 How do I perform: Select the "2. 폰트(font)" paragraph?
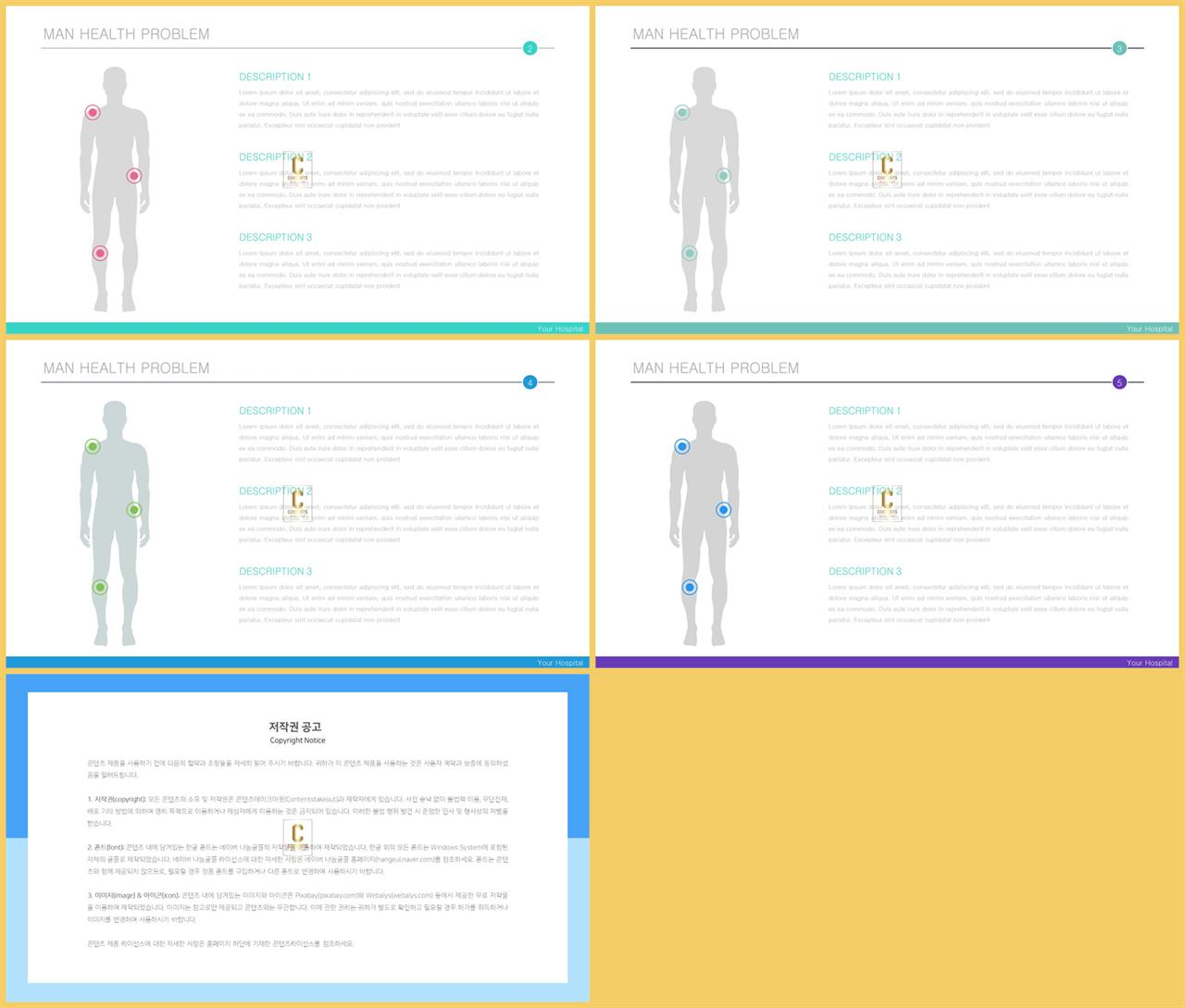click(x=298, y=859)
